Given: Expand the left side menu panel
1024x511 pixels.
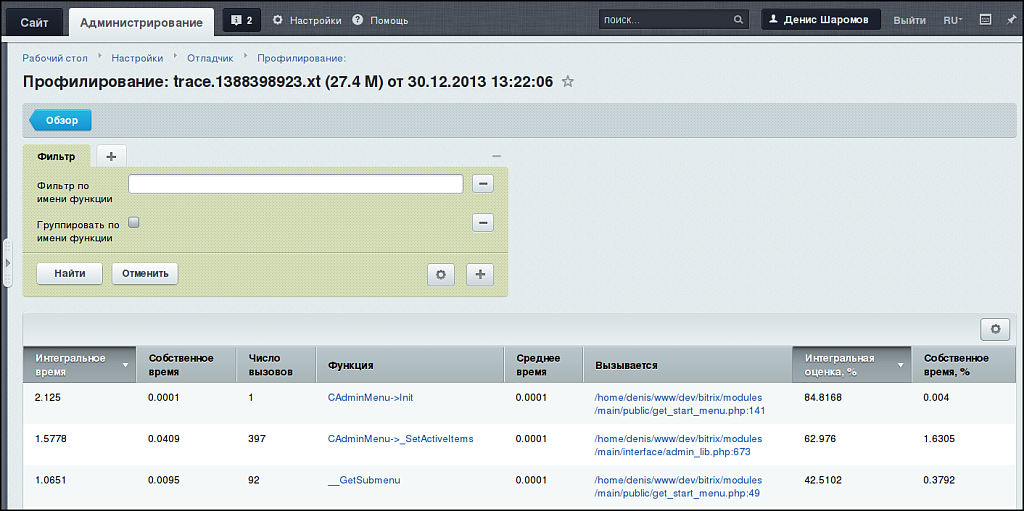Looking at the screenshot, I should point(6,263).
